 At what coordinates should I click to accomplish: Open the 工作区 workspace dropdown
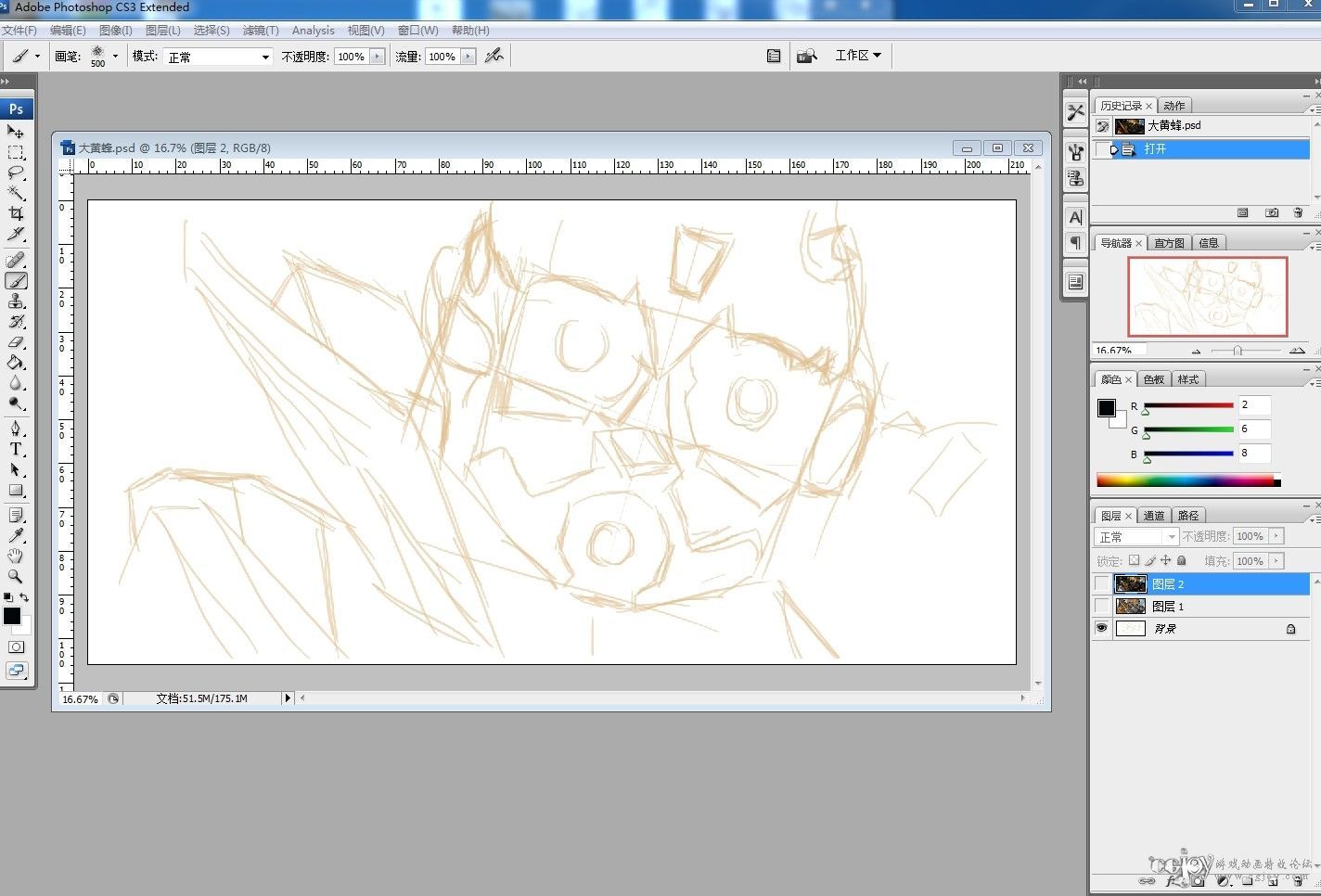pos(858,56)
